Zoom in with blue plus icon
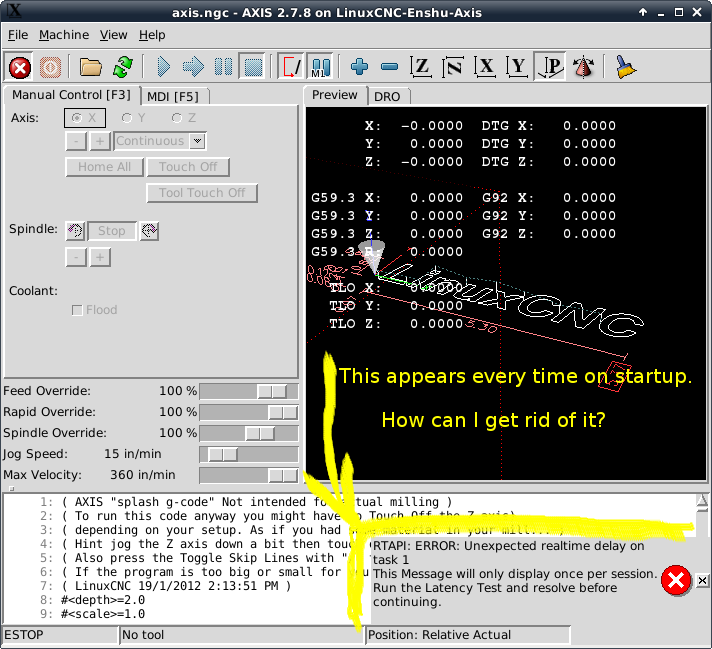Screen dimensions: 712x649 (x=359, y=67)
